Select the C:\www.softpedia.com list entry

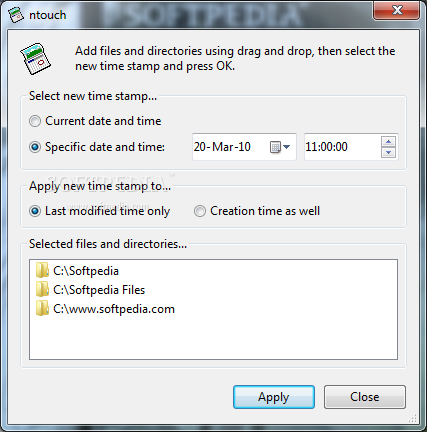[105, 309]
